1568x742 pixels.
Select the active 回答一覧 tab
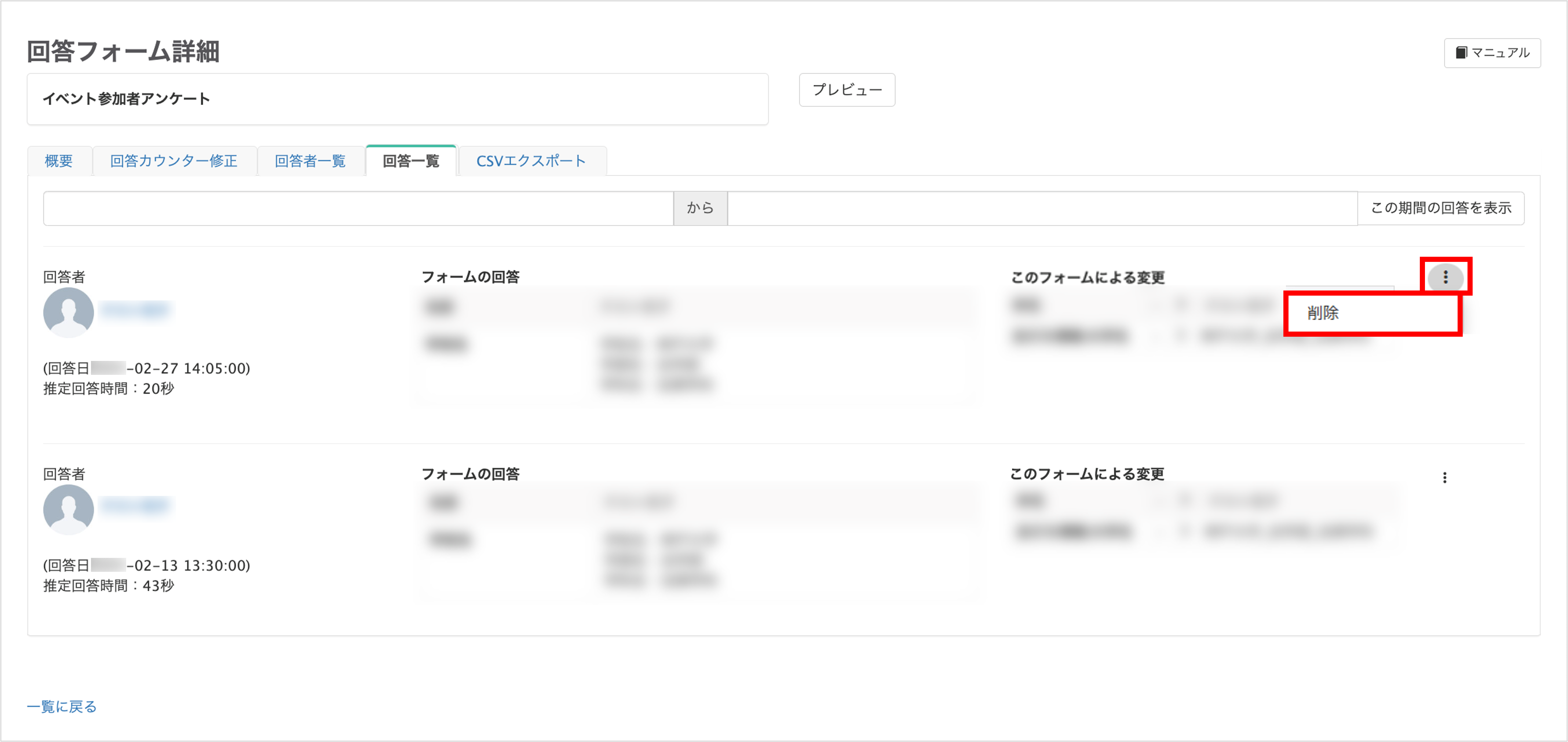(x=411, y=161)
